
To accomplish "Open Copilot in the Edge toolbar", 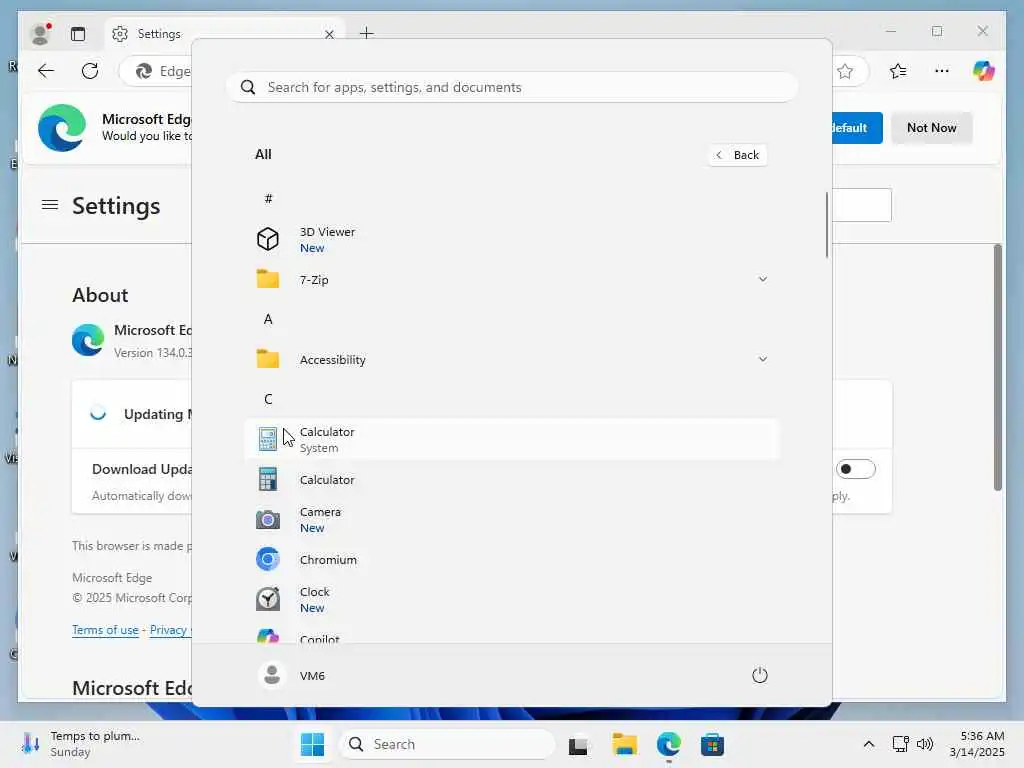I will click(984, 71).
